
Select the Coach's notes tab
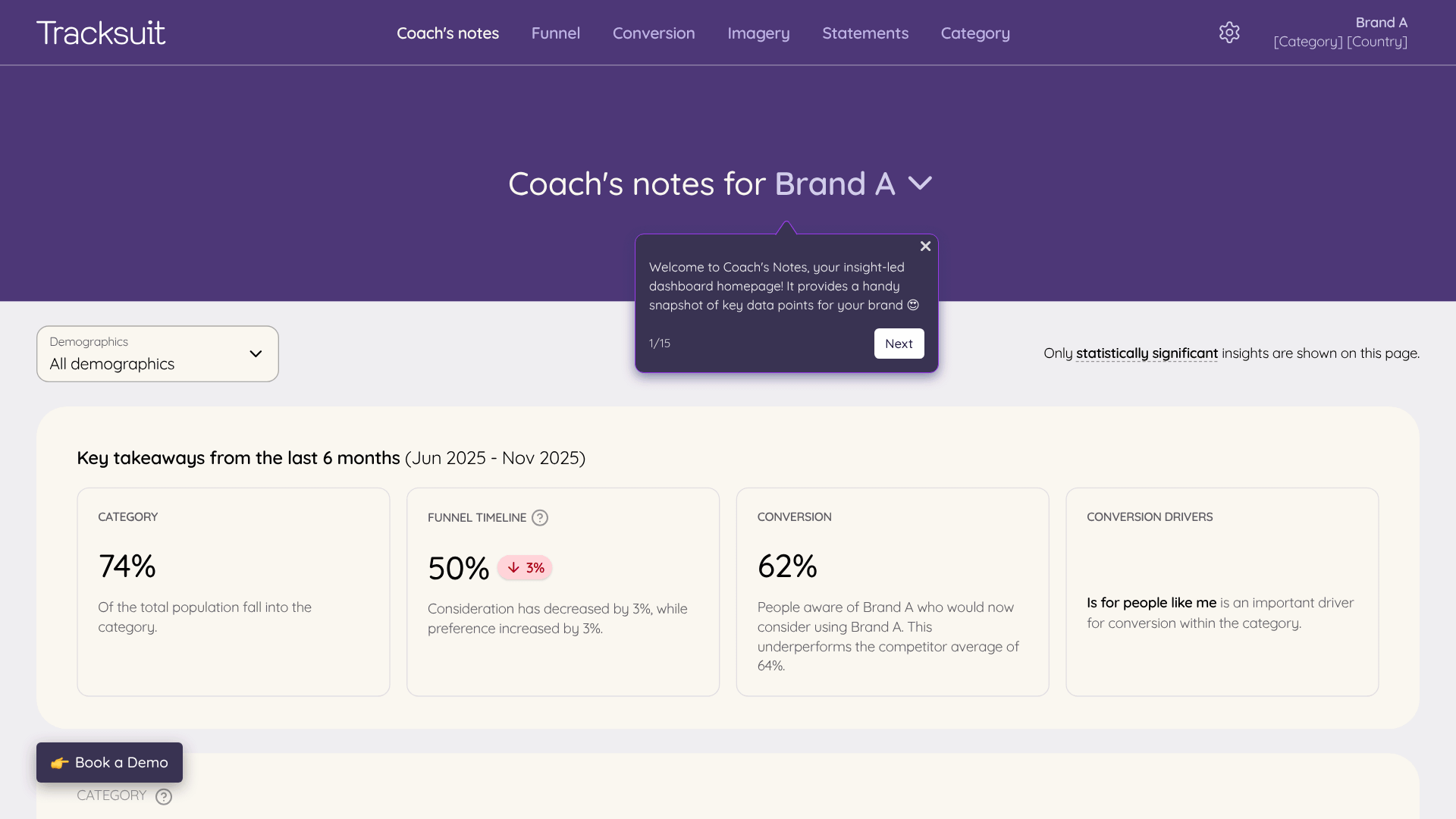447,33
